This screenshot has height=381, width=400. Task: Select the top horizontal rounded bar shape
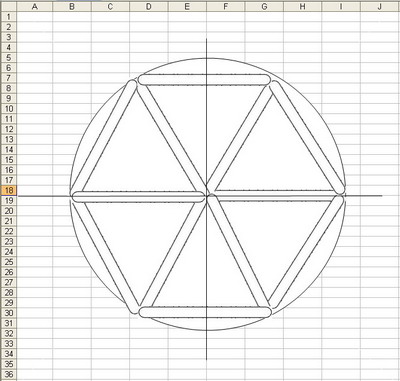click(204, 80)
